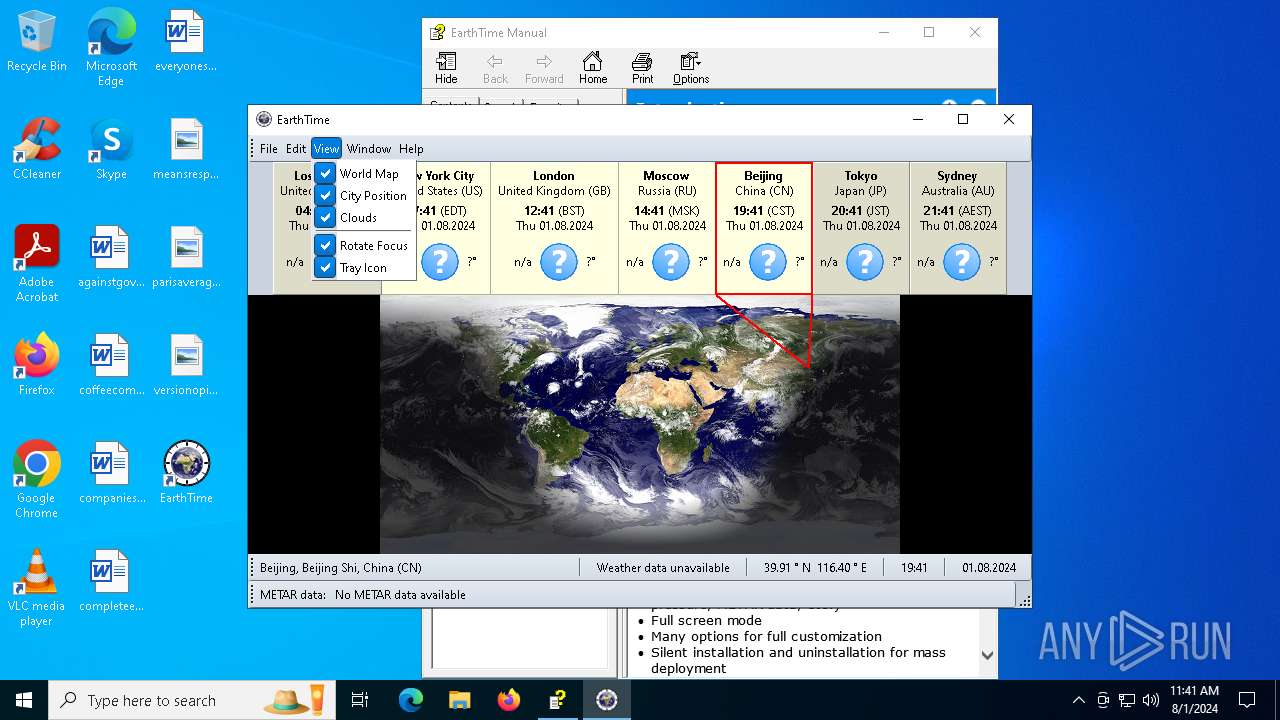The image size is (1280, 720).
Task: Disable the Tray Icon option
Action: [x=363, y=267]
